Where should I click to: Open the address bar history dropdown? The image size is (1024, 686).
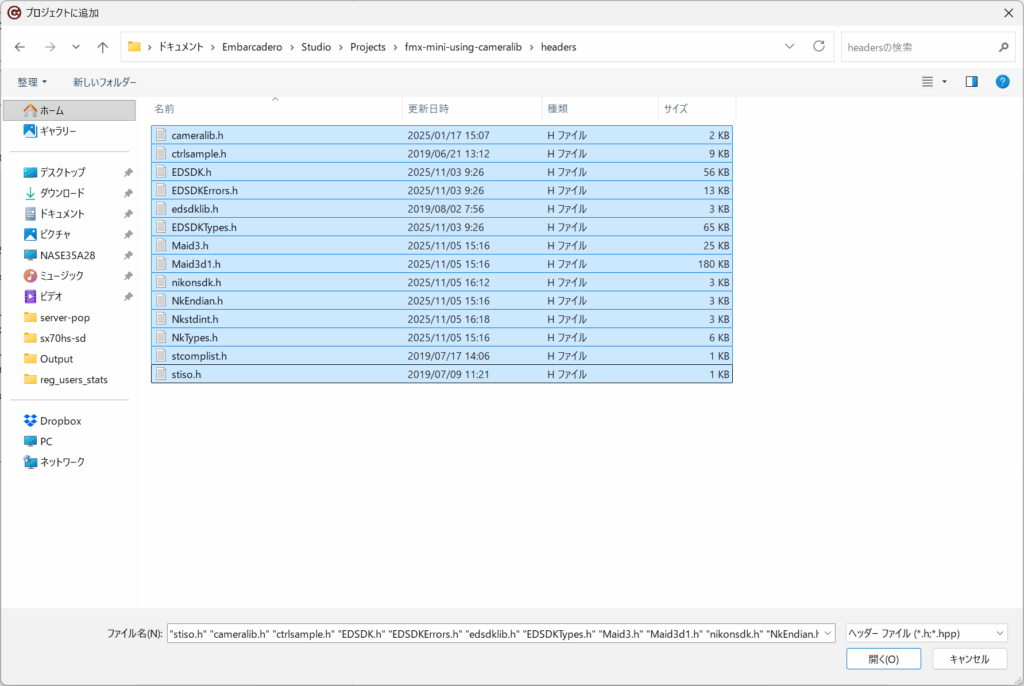coord(790,47)
